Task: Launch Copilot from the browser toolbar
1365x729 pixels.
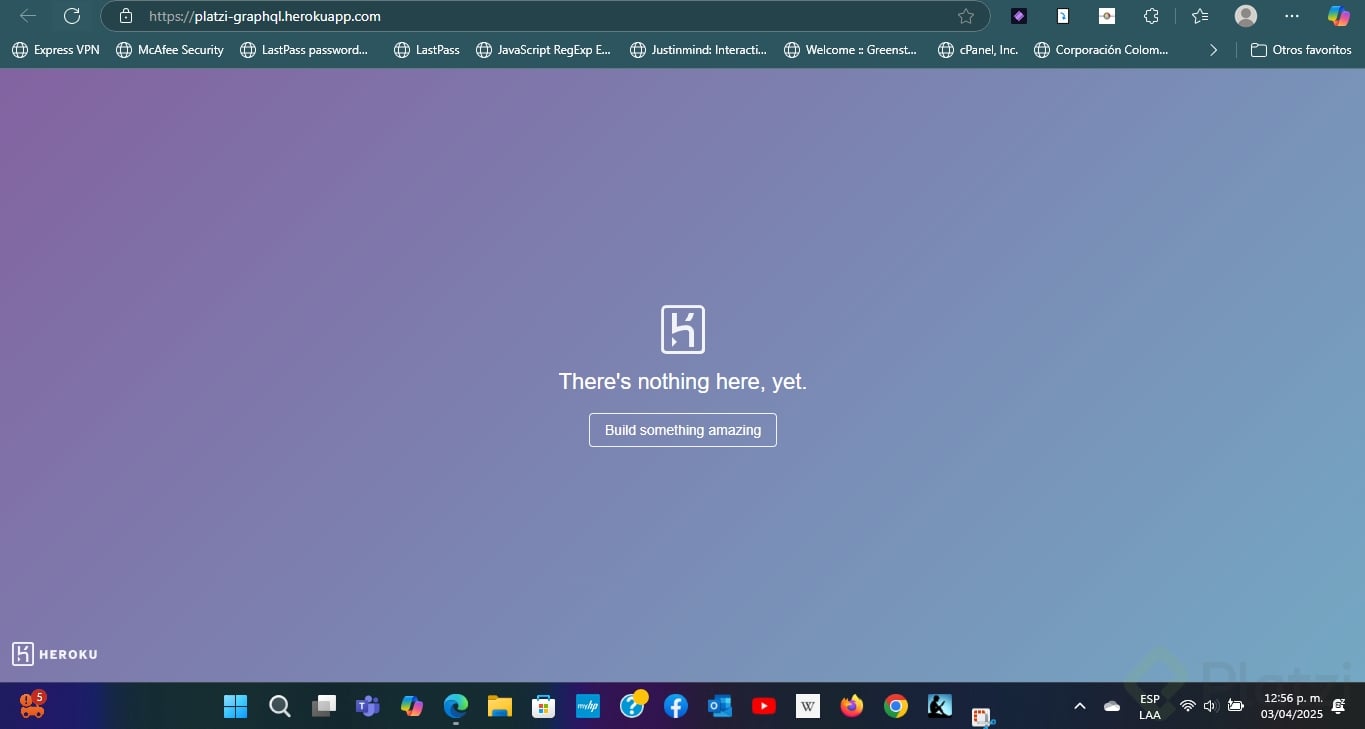Action: 1338,16
